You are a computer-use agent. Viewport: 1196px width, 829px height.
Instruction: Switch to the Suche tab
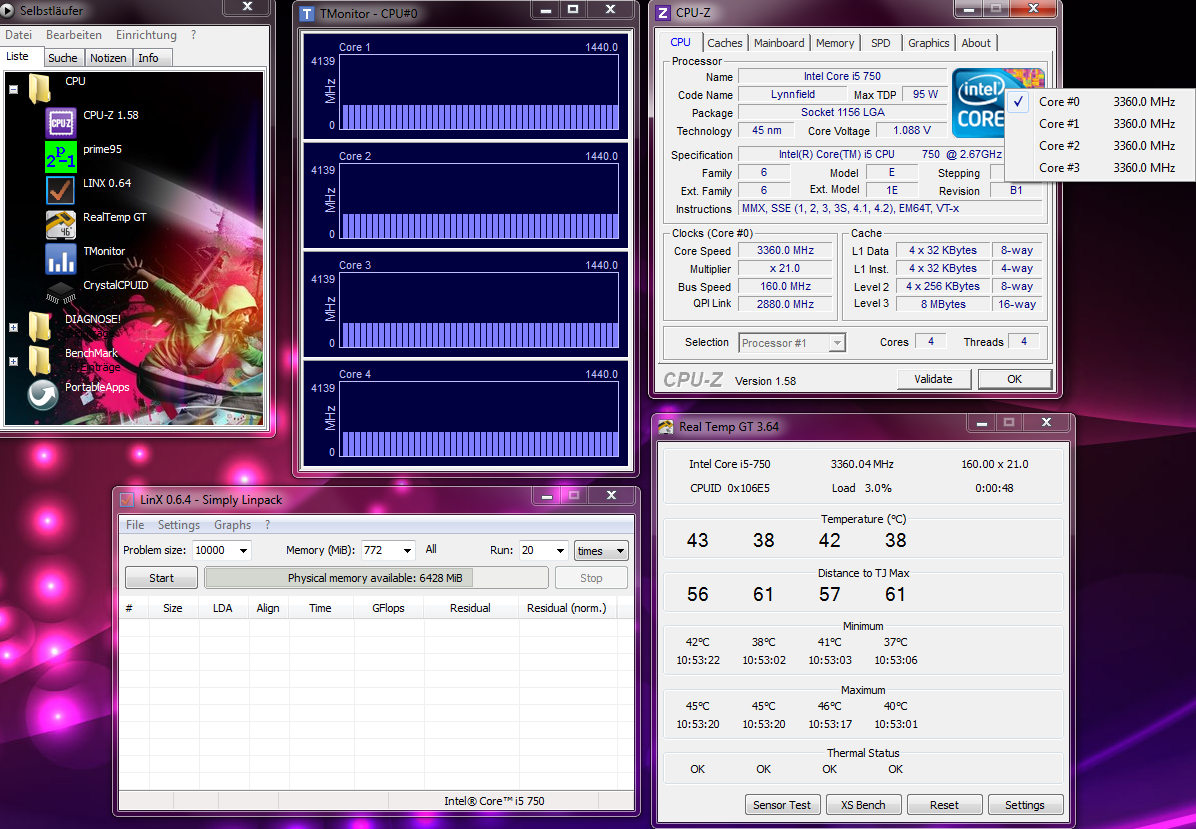(x=63, y=58)
